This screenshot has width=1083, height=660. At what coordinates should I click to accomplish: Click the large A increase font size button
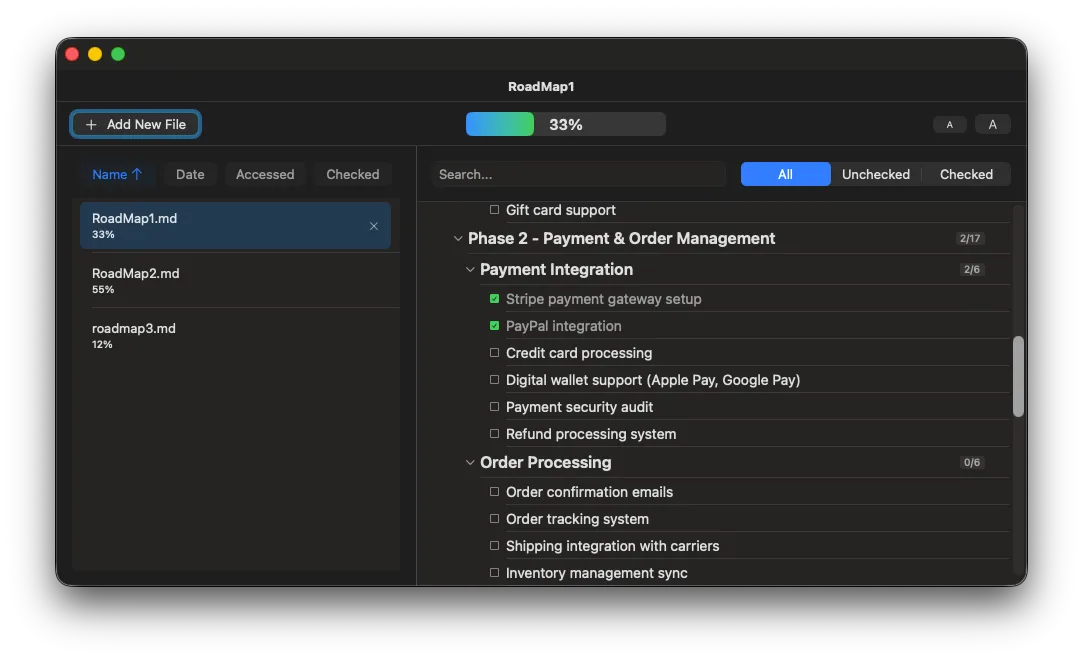(x=993, y=124)
